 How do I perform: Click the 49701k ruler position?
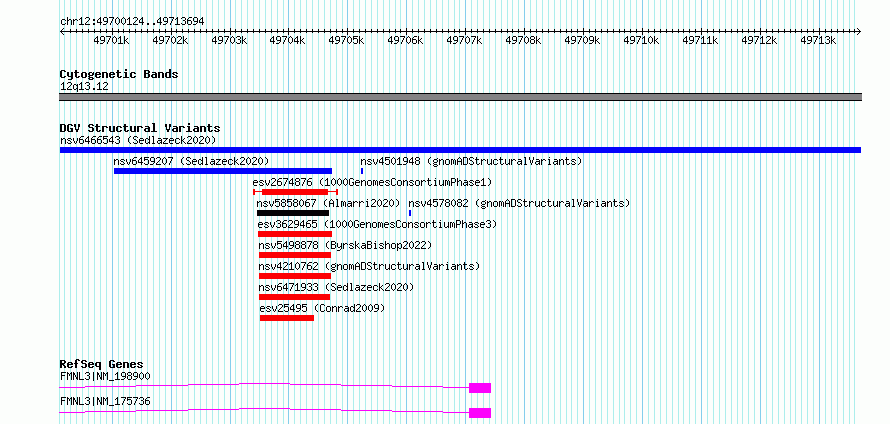pos(111,41)
